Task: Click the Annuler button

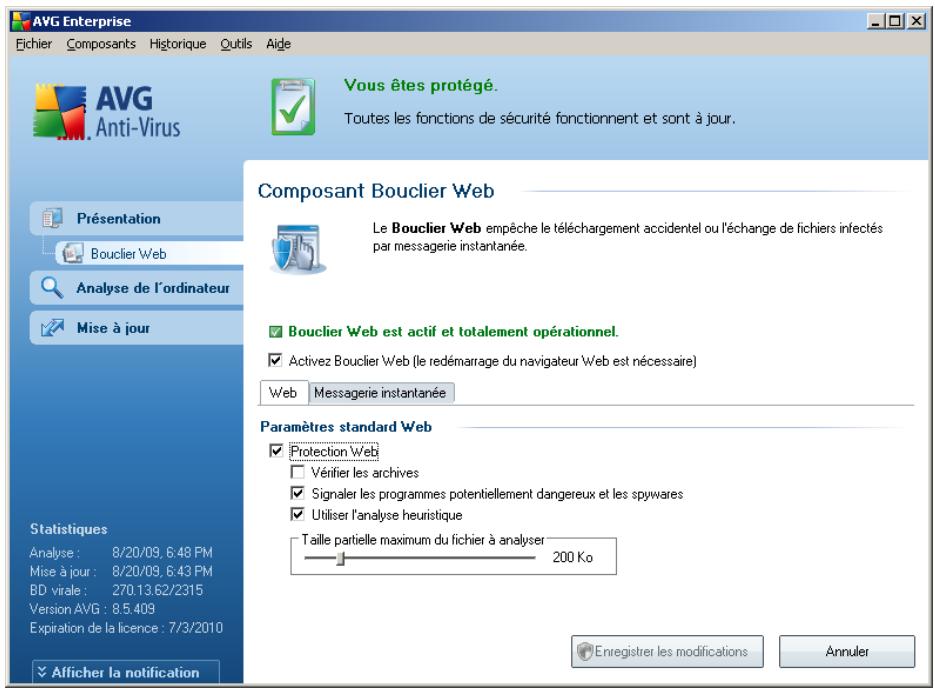Action: (x=847, y=651)
